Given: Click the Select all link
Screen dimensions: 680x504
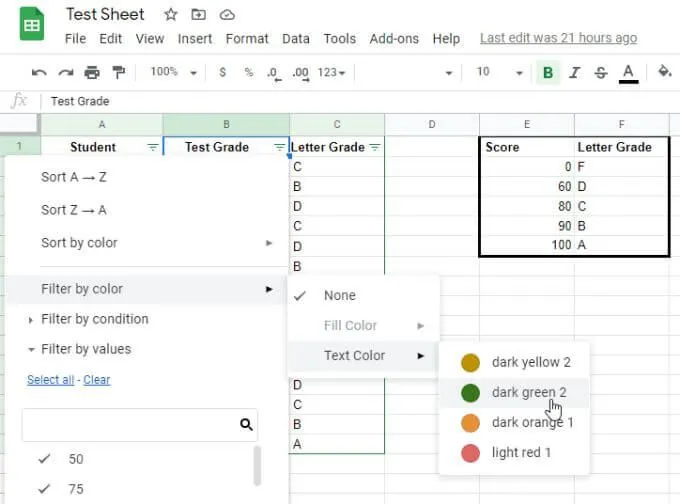Looking at the screenshot, I should 51,380.
